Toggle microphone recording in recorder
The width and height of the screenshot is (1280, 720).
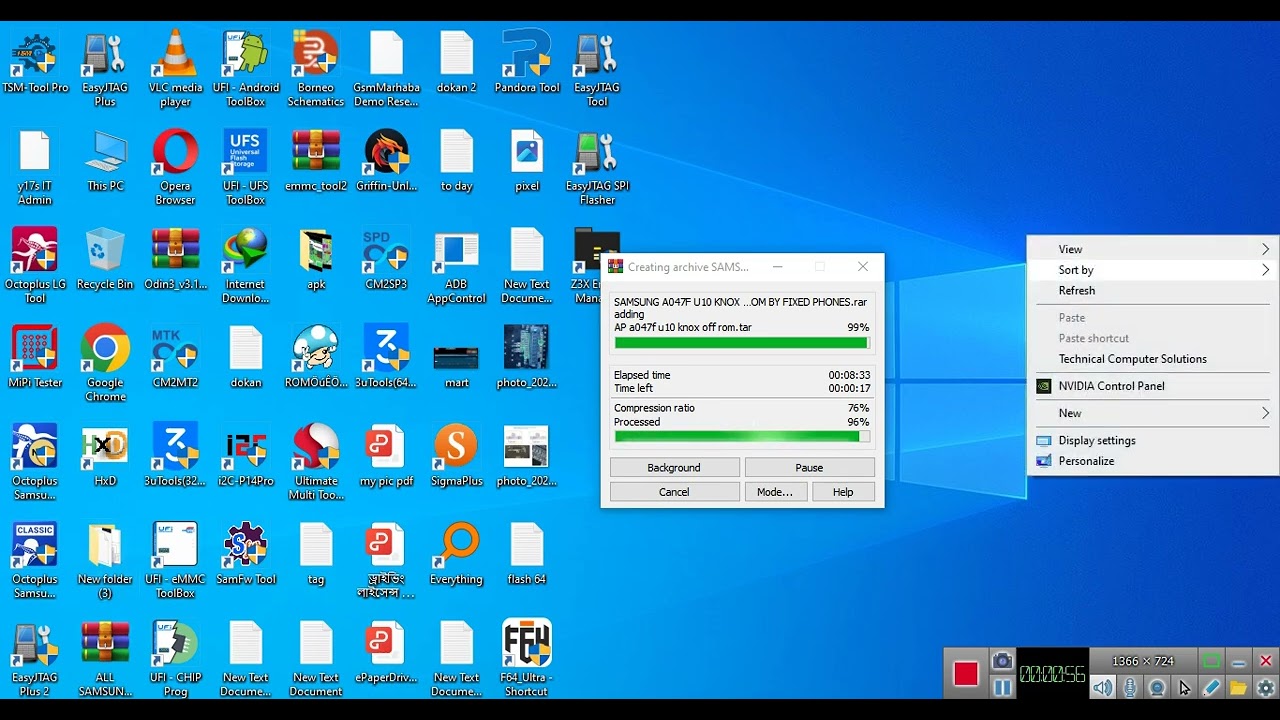[1130, 688]
